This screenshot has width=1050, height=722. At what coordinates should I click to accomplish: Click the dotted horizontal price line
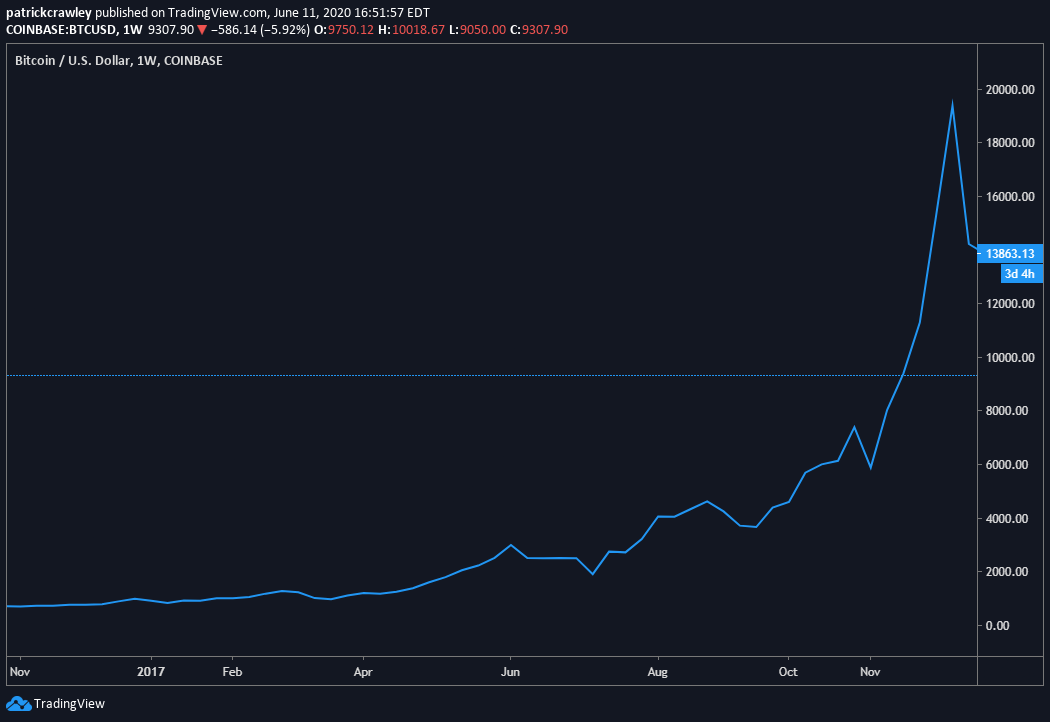(492, 376)
